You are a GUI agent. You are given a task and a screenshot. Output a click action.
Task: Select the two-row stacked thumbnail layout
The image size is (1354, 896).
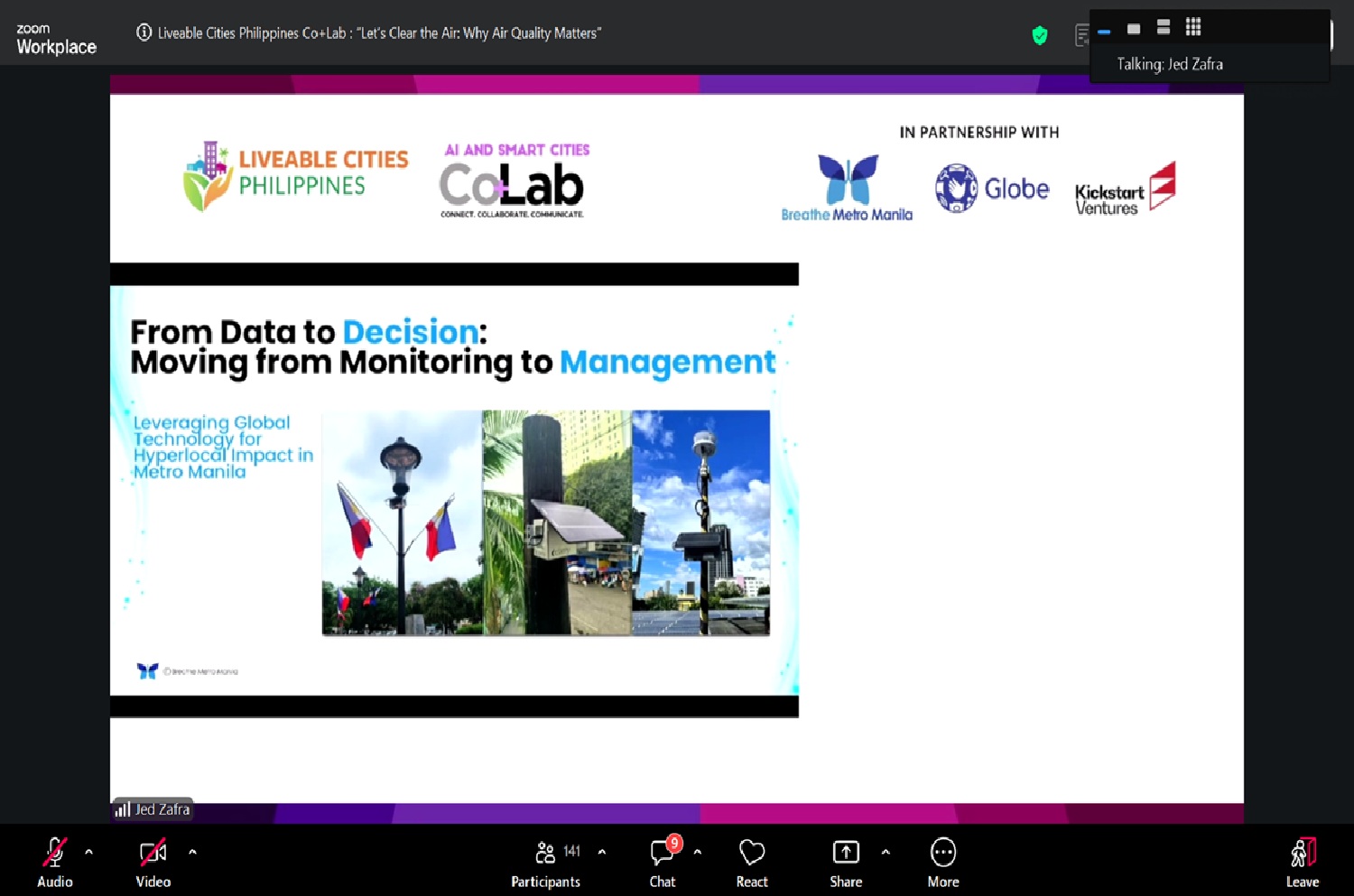click(x=1164, y=28)
